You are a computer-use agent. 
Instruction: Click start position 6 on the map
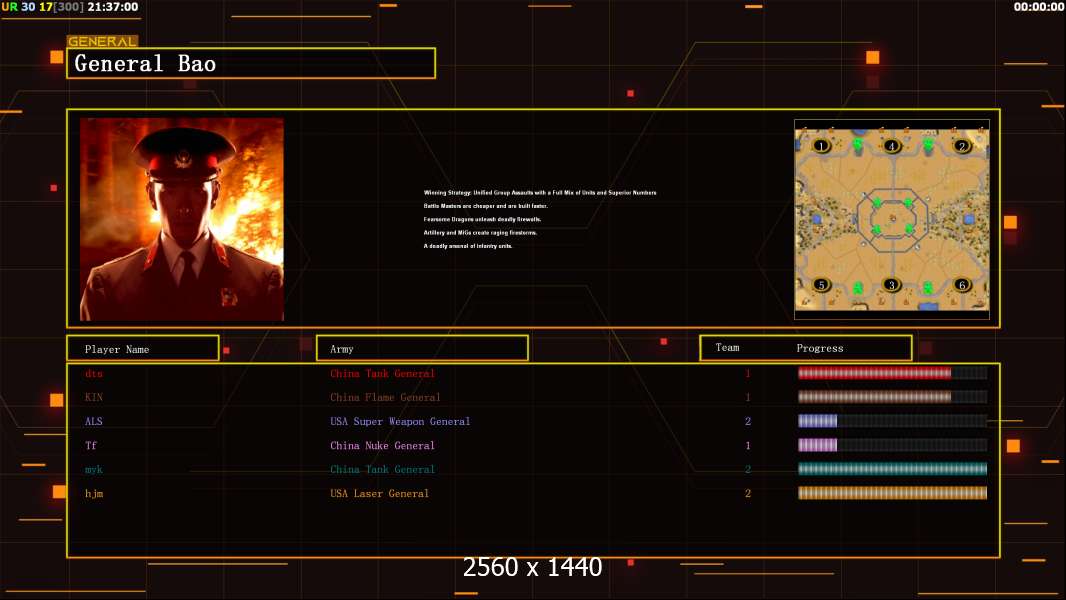[961, 285]
